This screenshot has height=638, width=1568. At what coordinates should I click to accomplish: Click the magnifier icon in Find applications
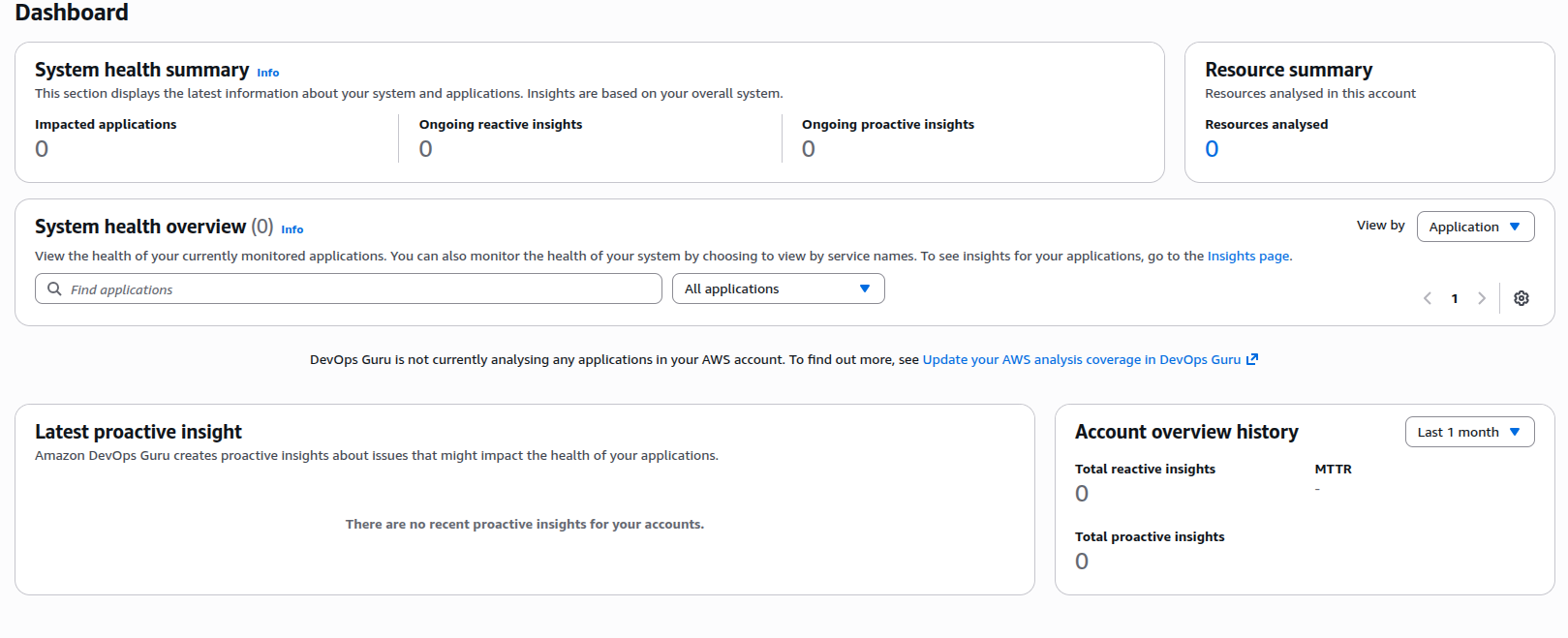[55, 289]
